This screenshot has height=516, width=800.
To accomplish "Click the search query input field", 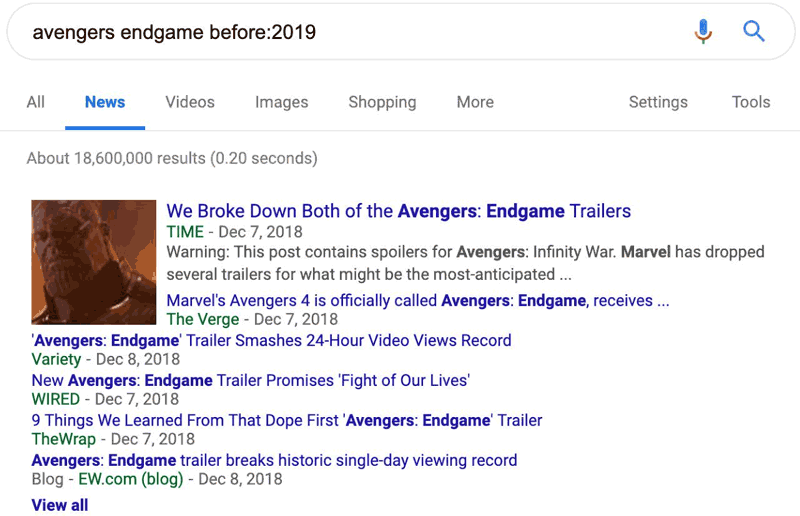I will pyautogui.click(x=340, y=32).
